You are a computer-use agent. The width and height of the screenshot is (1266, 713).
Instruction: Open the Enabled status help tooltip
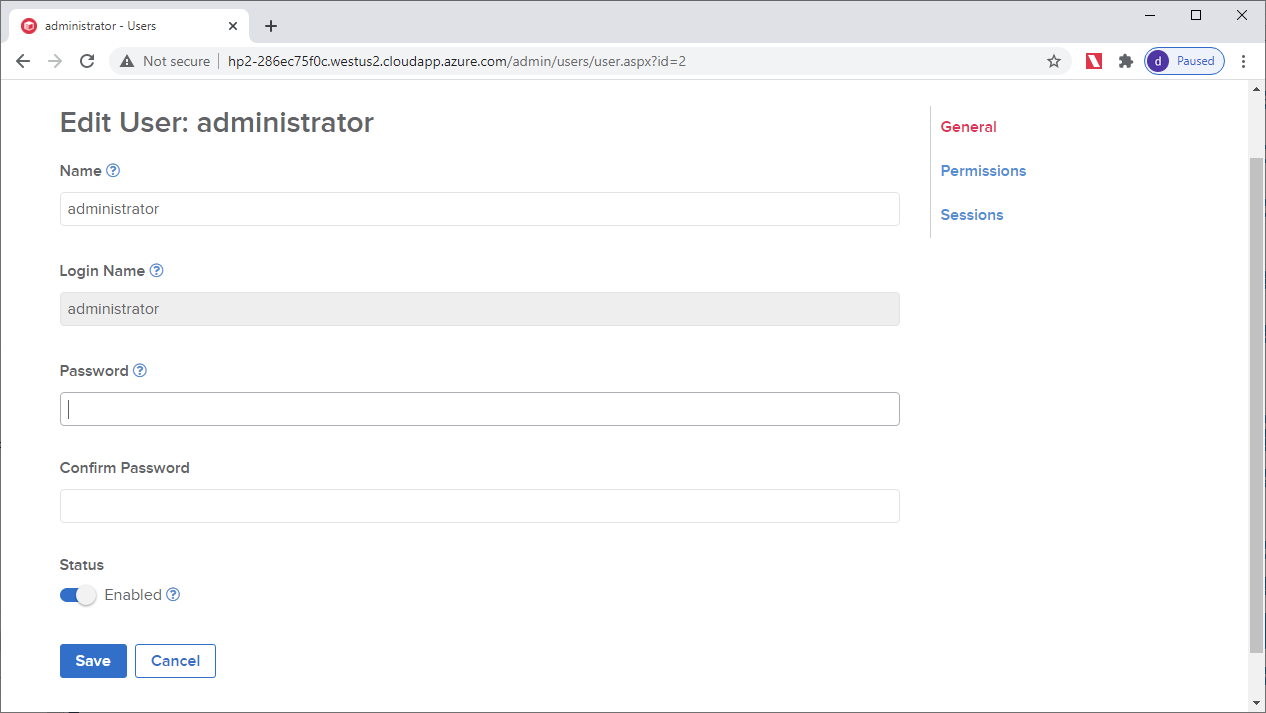tap(172, 595)
